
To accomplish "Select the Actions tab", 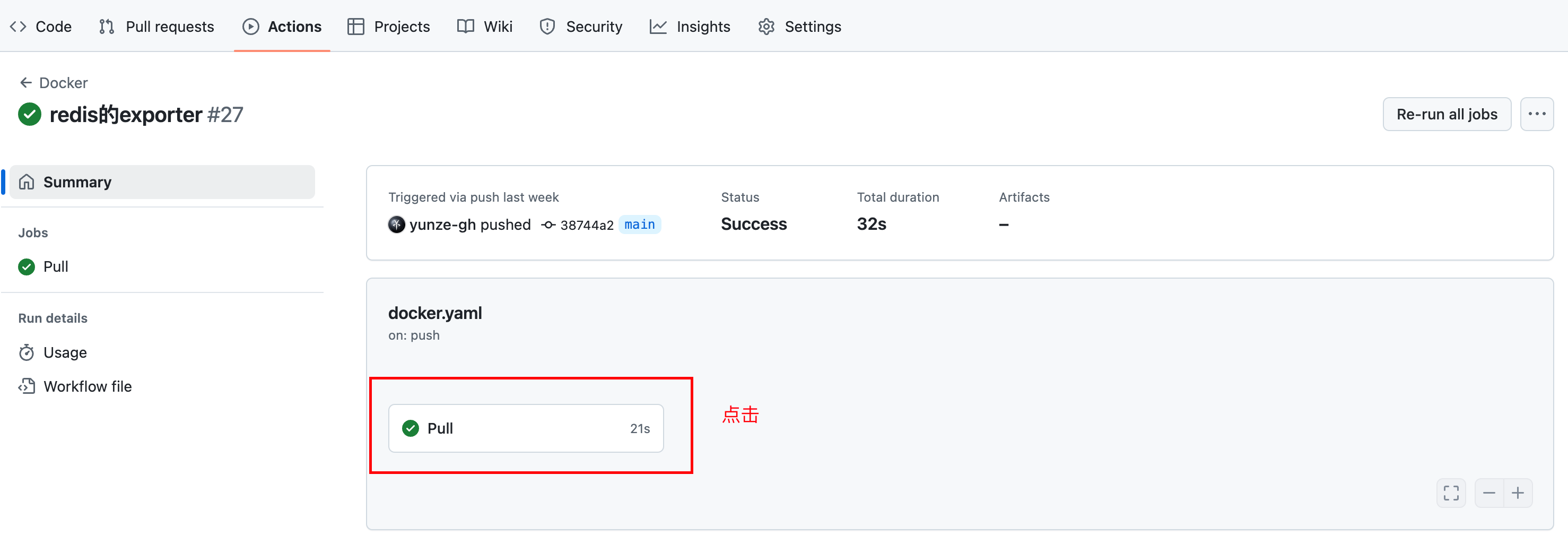I will [x=282, y=26].
